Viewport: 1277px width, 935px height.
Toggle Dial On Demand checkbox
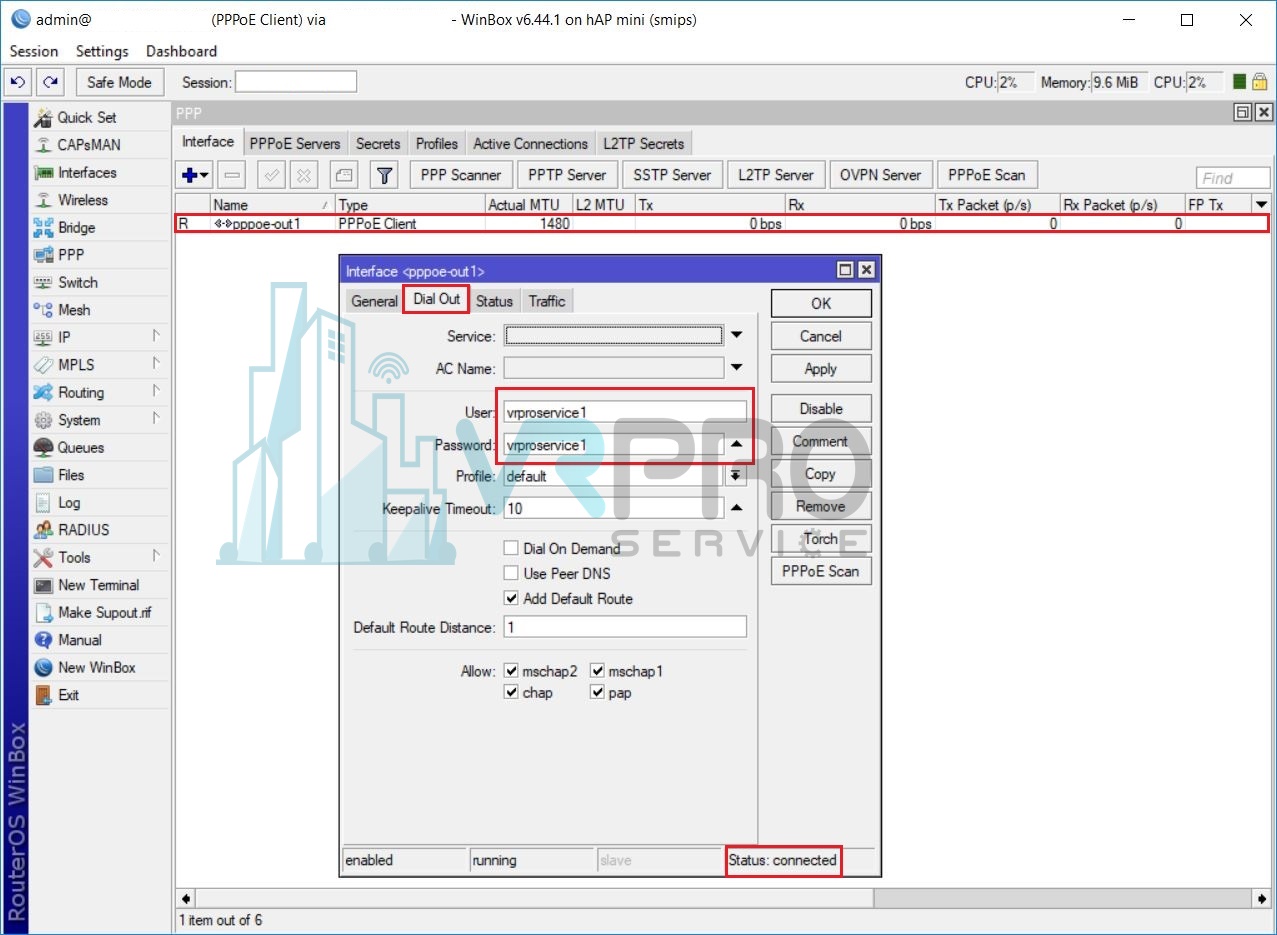coord(511,548)
